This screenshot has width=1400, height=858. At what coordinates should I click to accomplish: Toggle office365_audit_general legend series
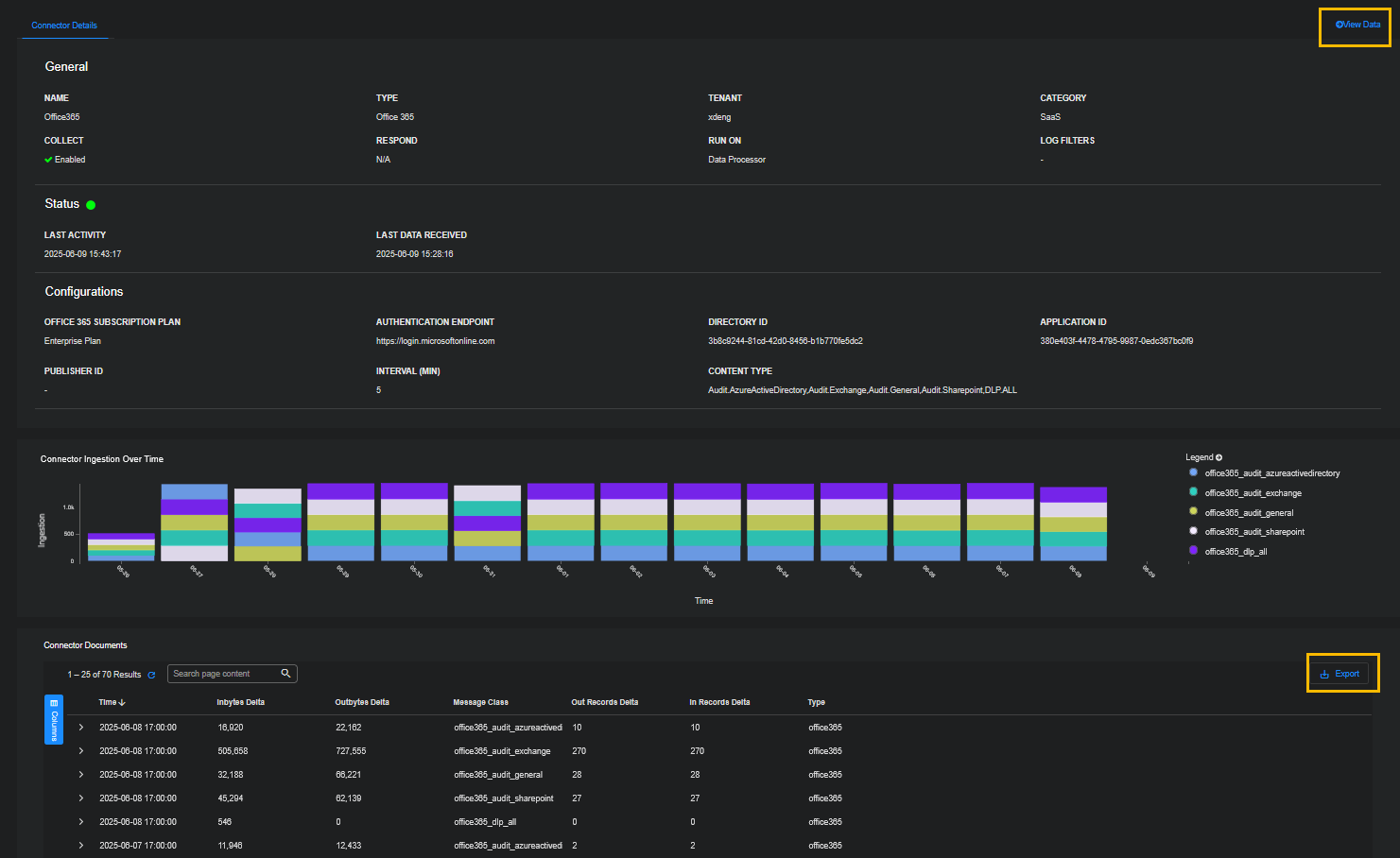(1248, 513)
